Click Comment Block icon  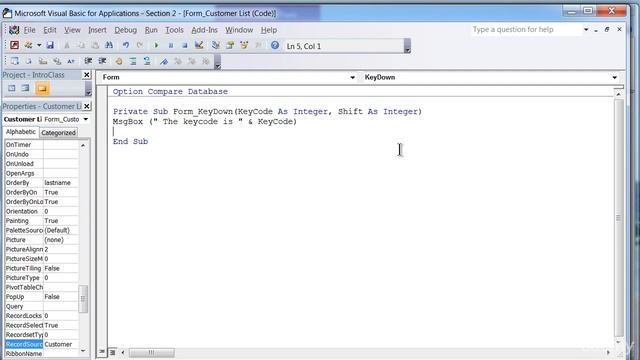133,61
